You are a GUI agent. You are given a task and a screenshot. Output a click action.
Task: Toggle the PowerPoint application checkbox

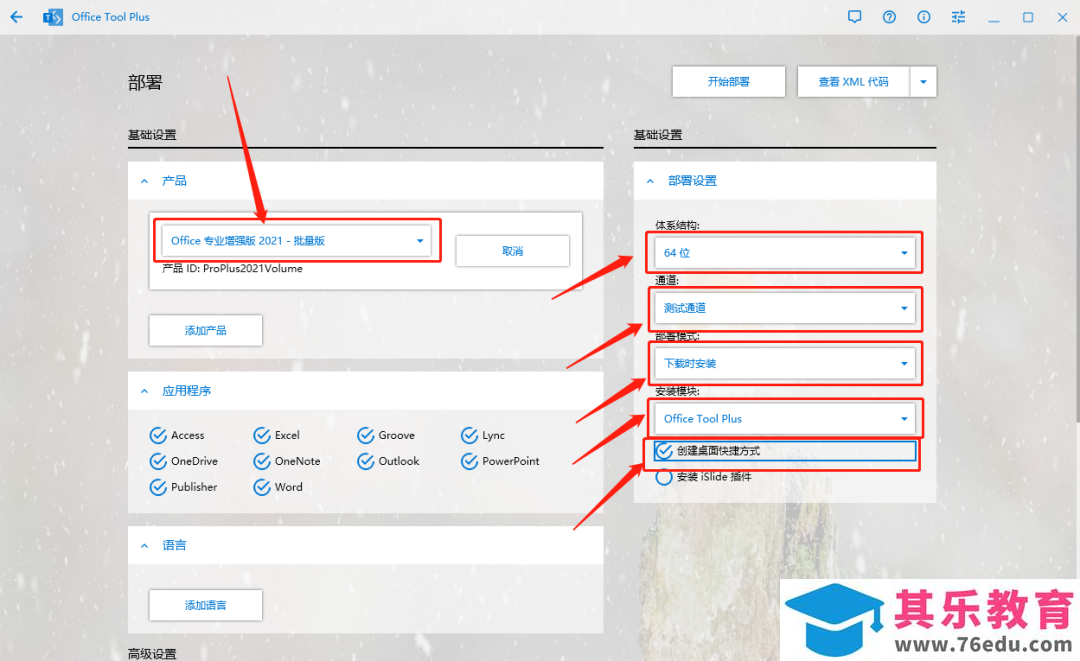tap(469, 461)
